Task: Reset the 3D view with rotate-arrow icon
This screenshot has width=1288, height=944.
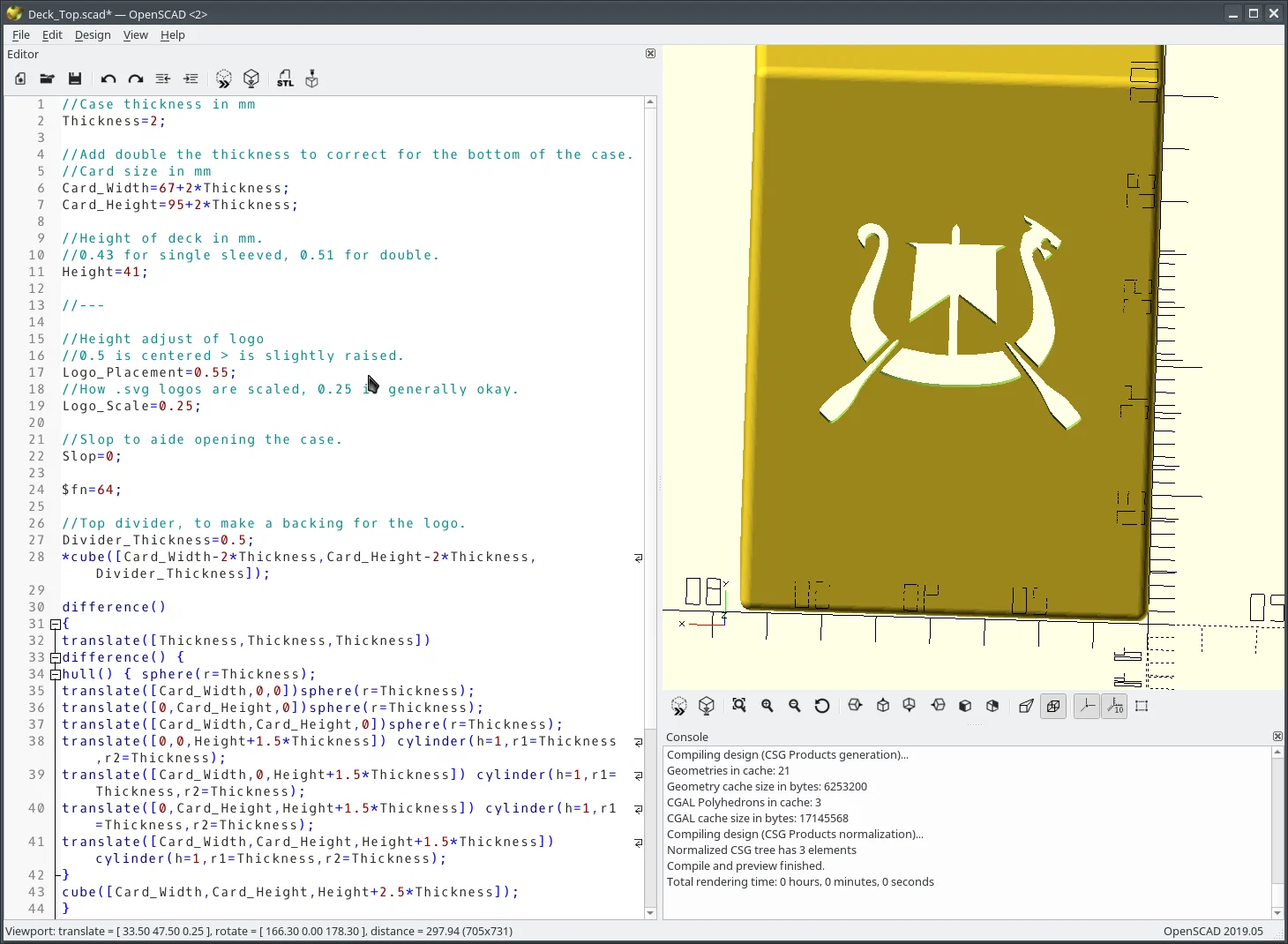Action: pyautogui.click(x=822, y=706)
